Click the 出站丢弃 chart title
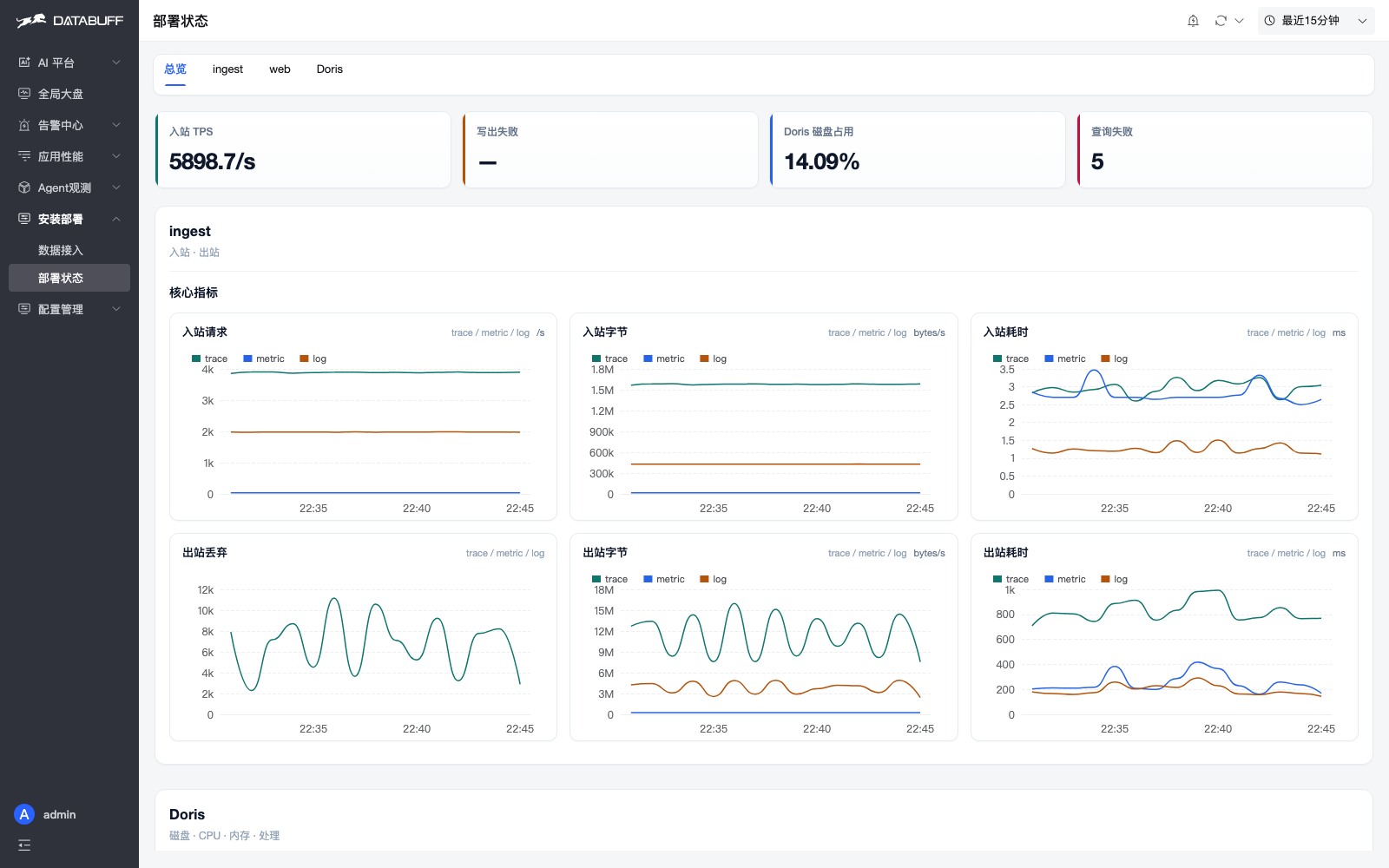 205,553
